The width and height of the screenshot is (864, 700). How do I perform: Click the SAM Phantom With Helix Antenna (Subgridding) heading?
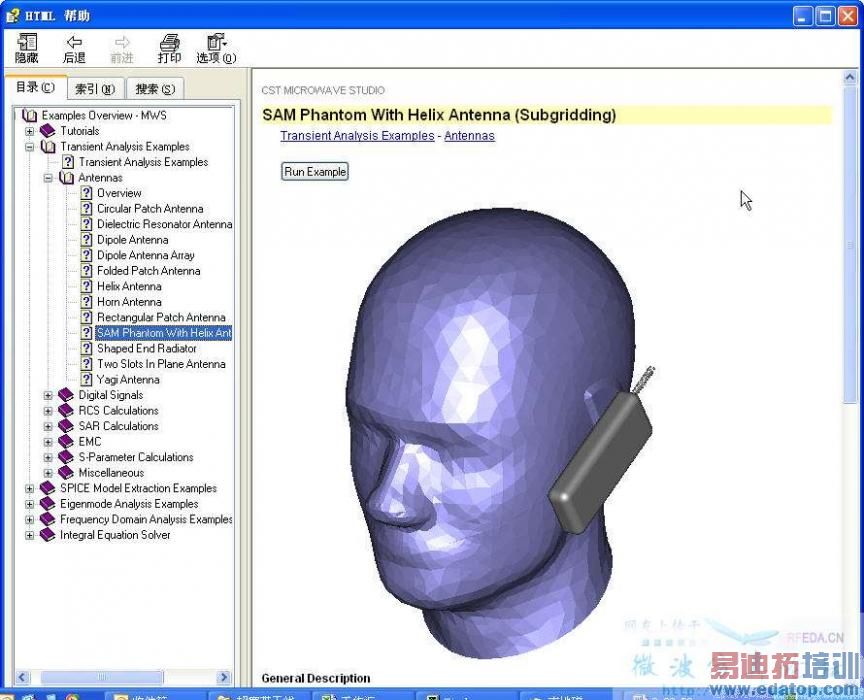click(439, 115)
